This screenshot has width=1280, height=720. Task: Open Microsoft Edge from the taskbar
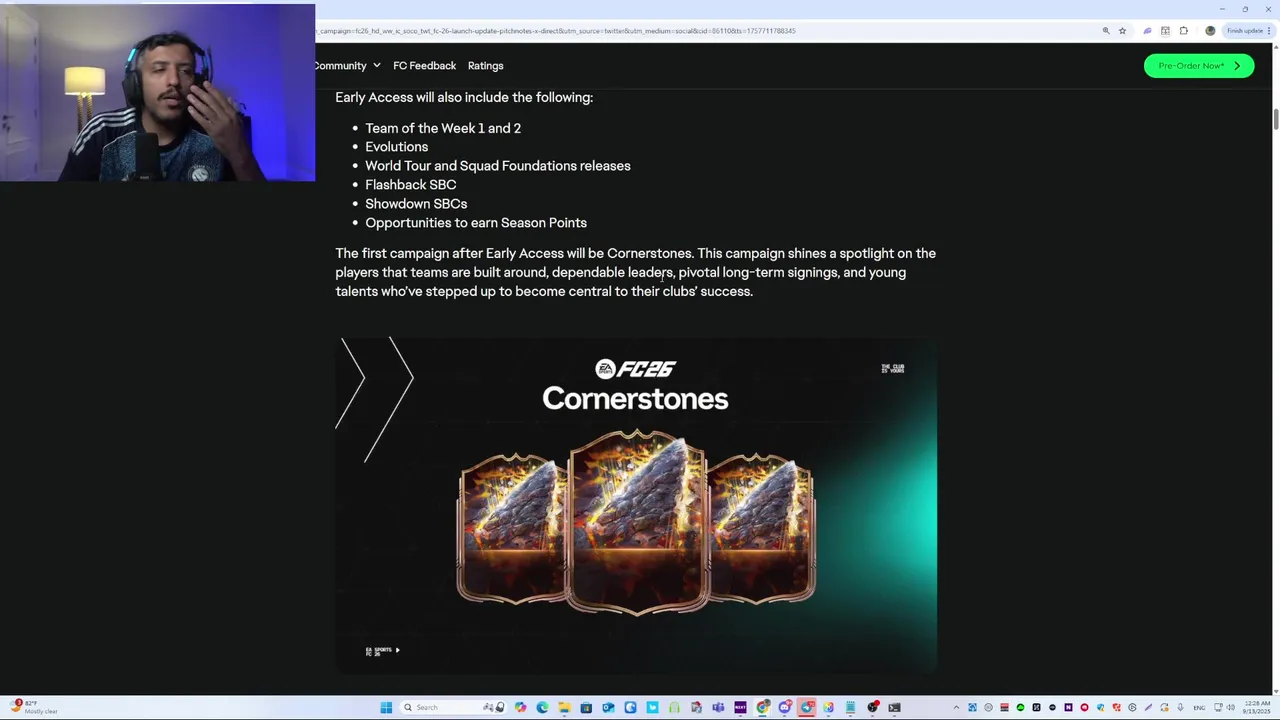(542, 707)
